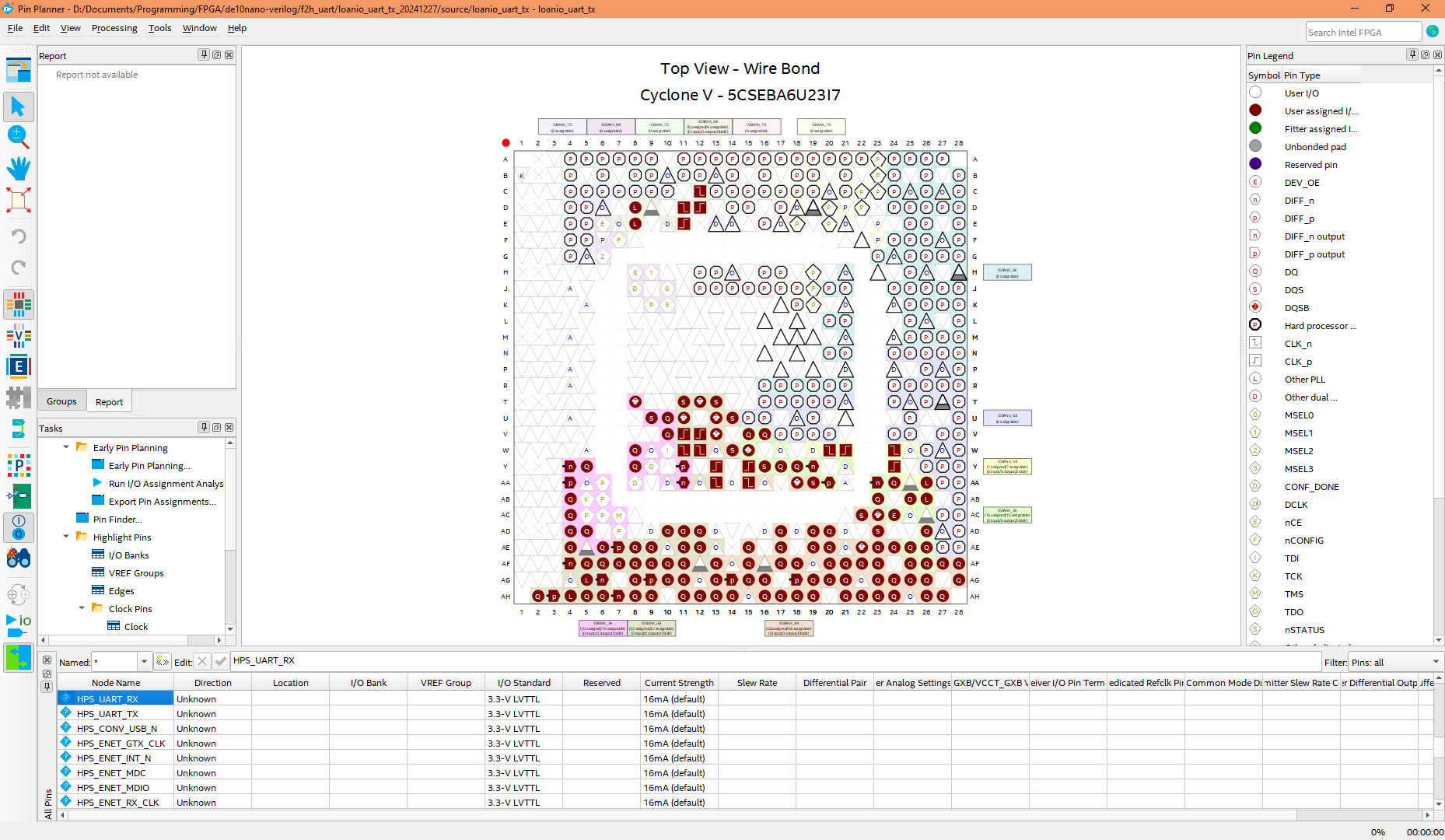
Task: Toggle the Pin Legend pushpin
Action: [1412, 55]
